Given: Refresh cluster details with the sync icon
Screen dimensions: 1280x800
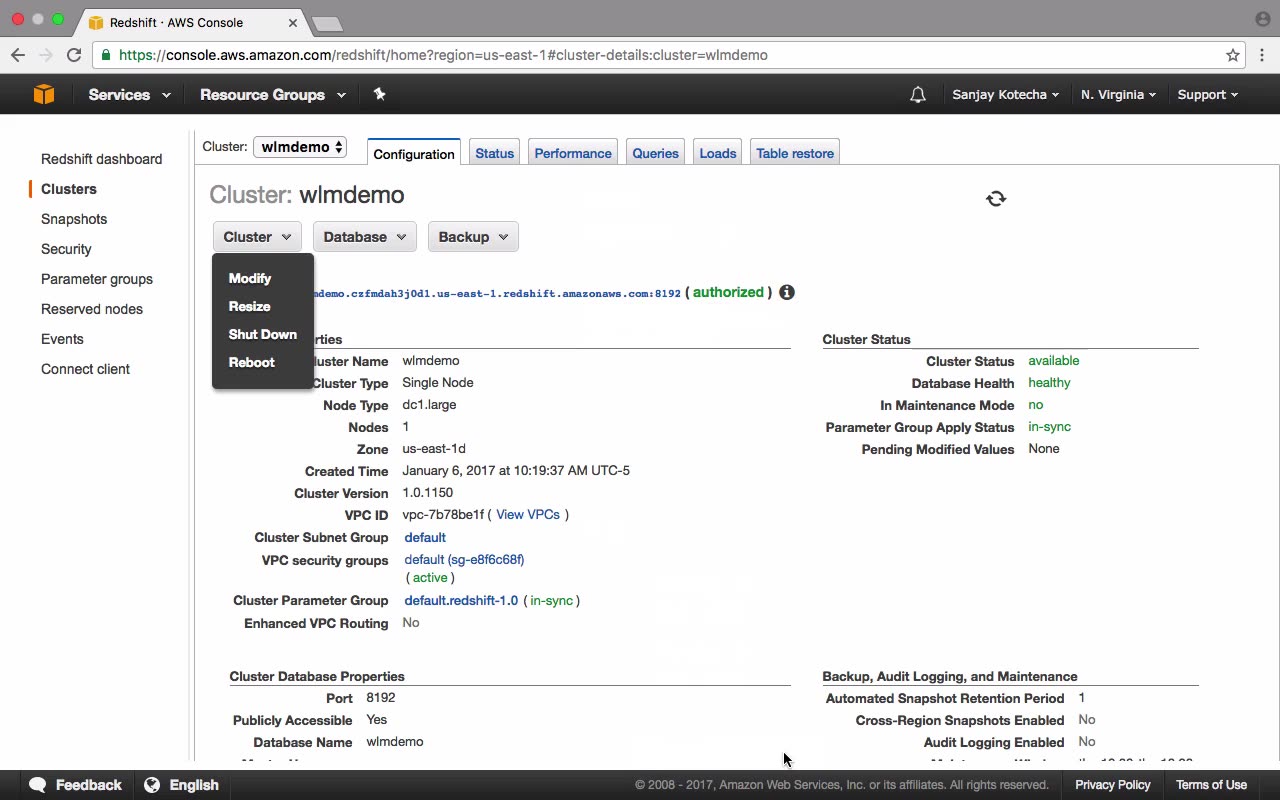Looking at the screenshot, I should tap(996, 198).
